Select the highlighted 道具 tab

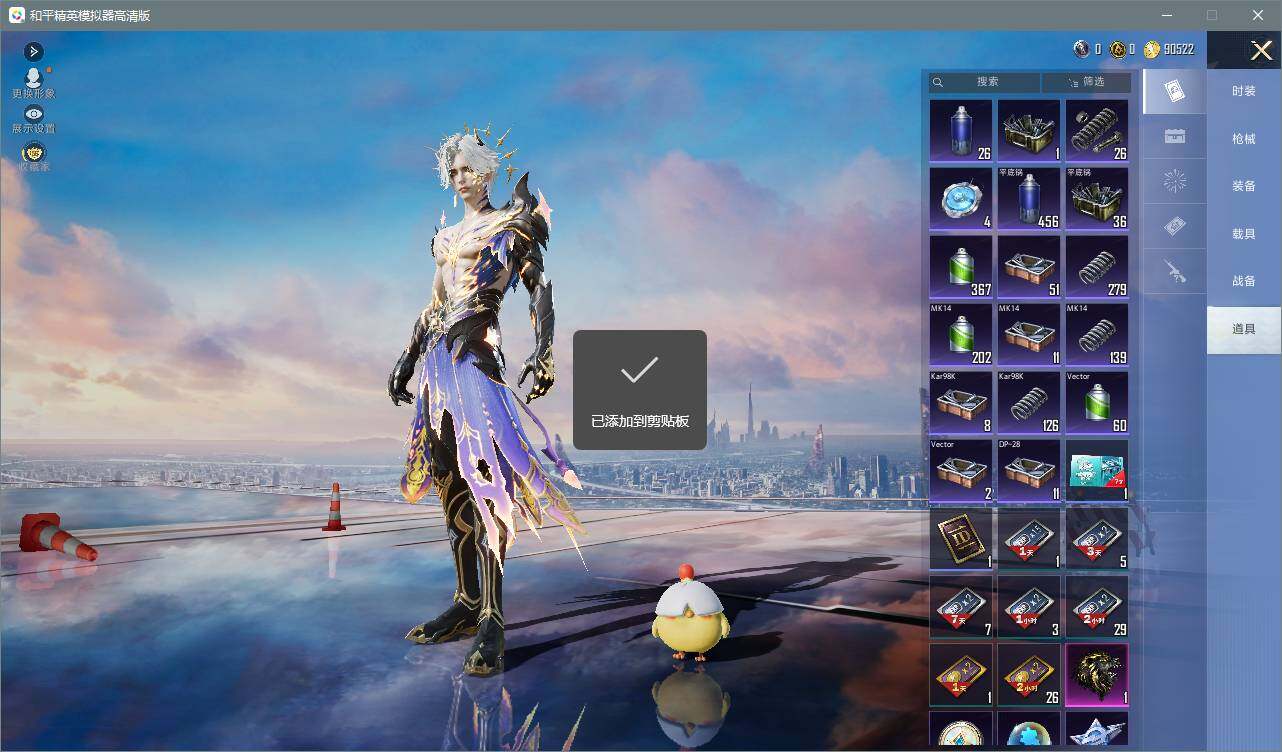coord(1244,329)
